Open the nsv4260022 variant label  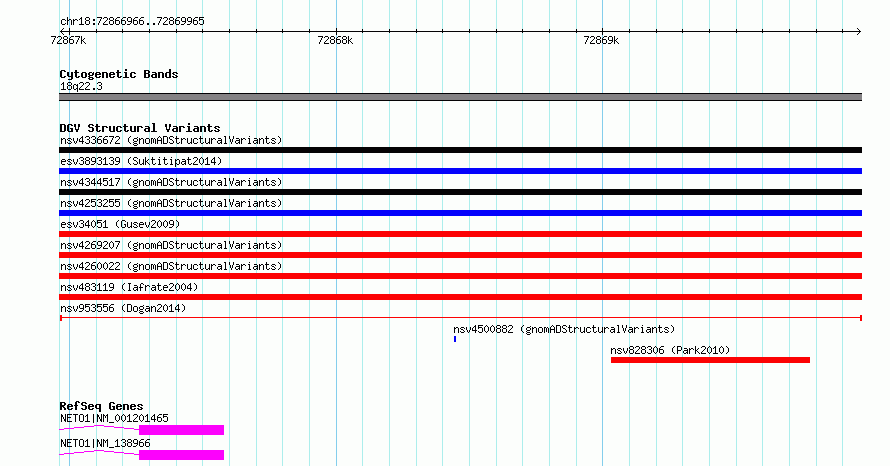171,266
